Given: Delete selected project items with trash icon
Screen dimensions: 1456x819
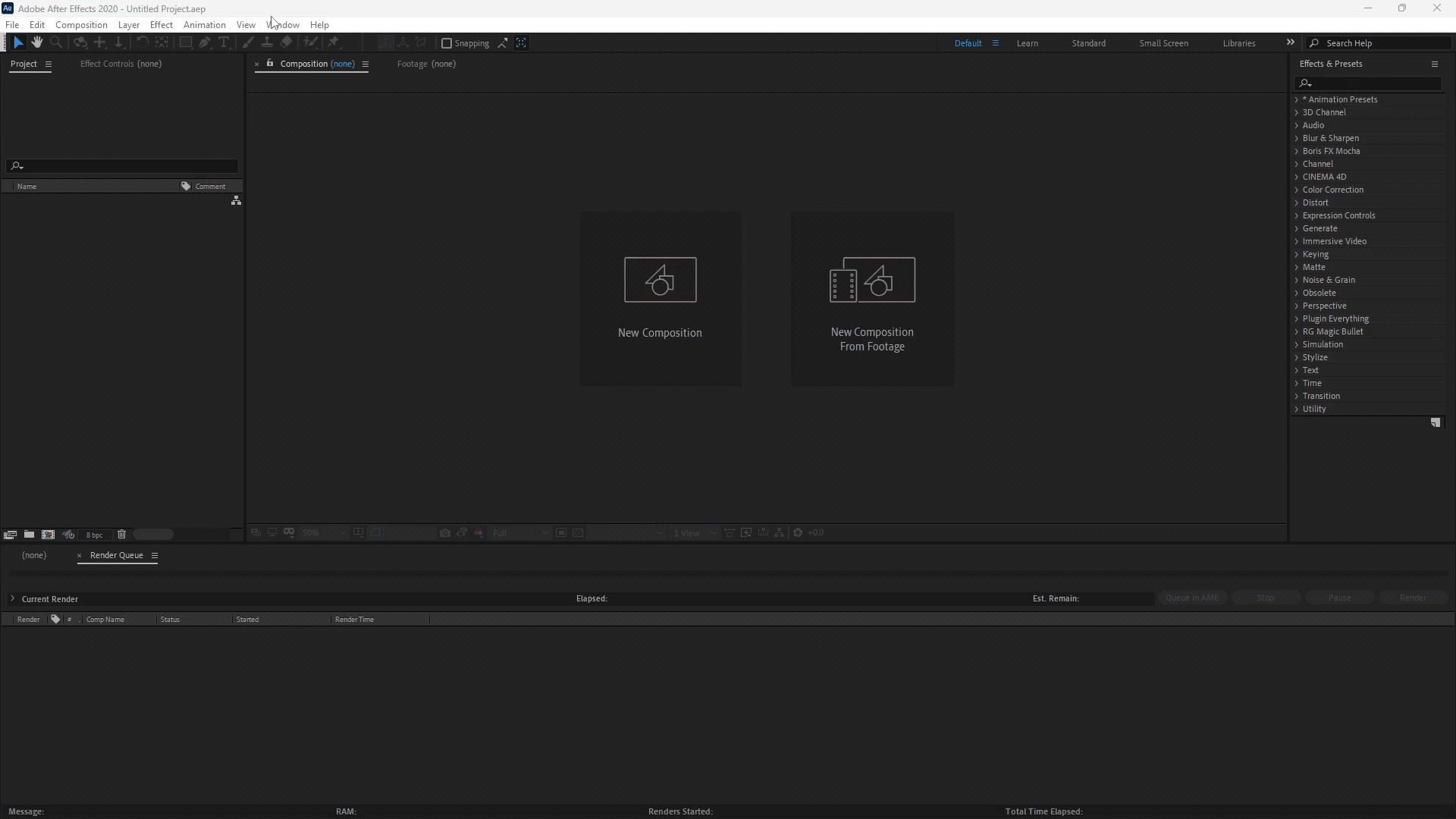Looking at the screenshot, I should (121, 535).
